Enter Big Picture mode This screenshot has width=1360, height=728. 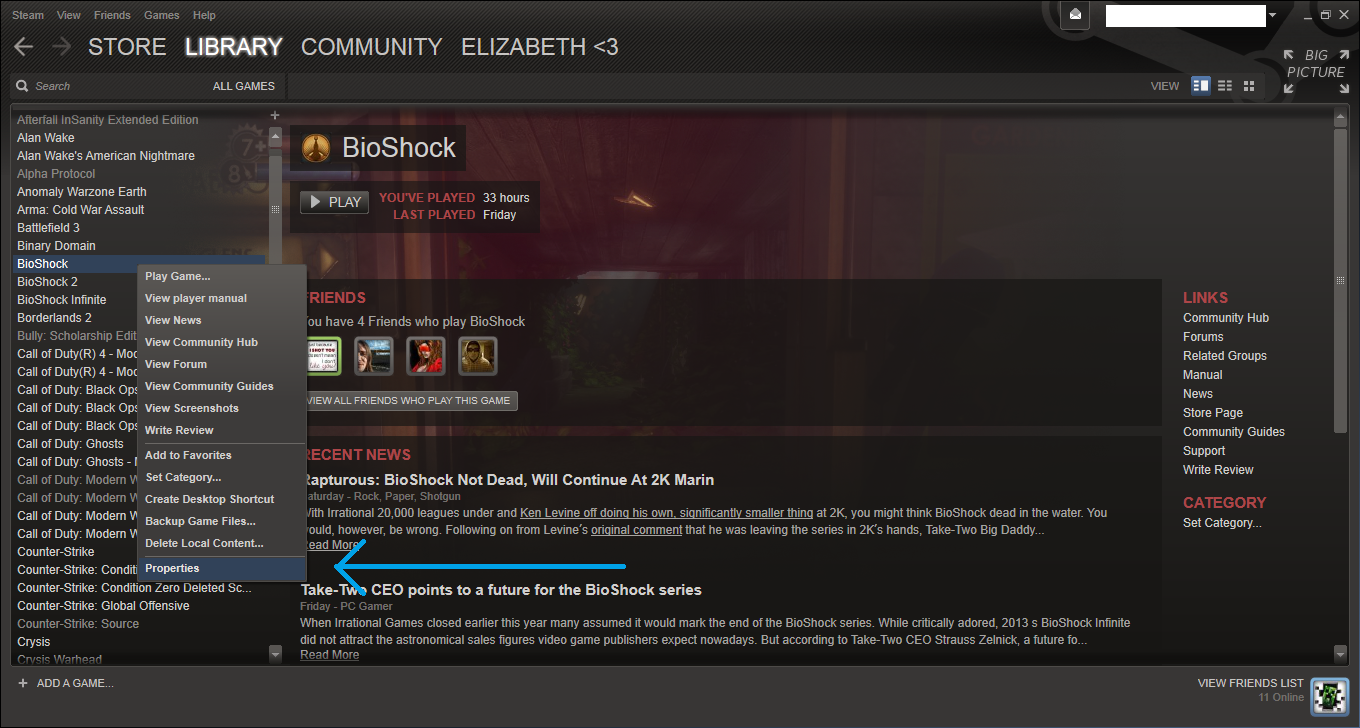pyautogui.click(x=1316, y=72)
